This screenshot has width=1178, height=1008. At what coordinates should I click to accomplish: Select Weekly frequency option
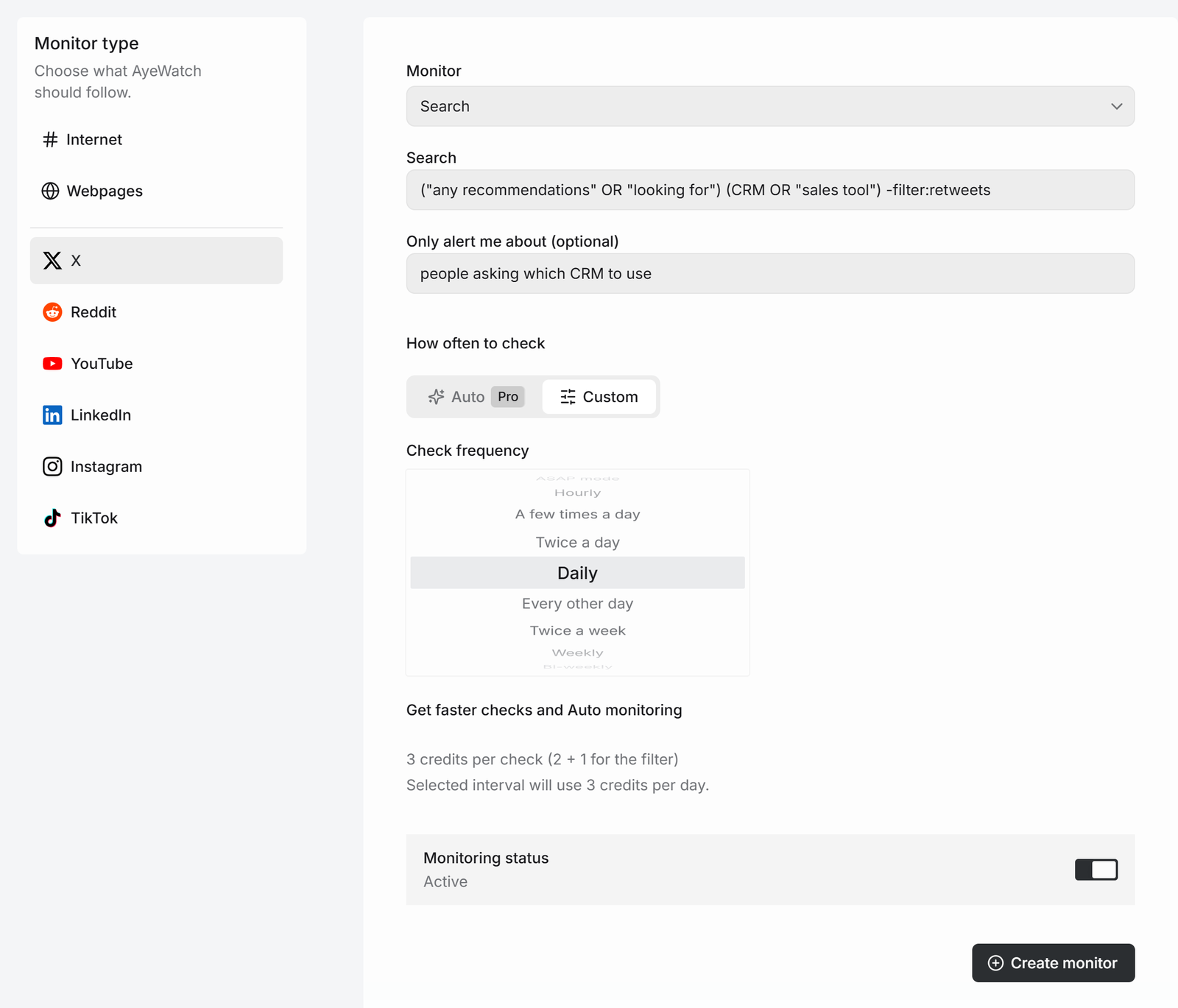pyautogui.click(x=577, y=653)
